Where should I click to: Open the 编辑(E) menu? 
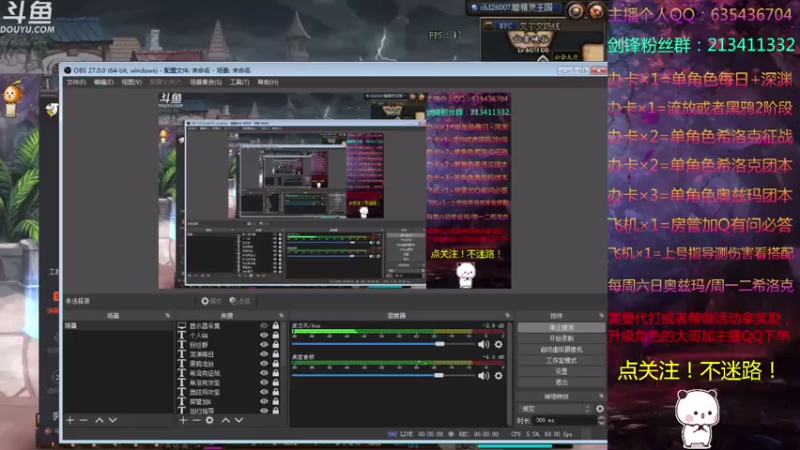104,82
